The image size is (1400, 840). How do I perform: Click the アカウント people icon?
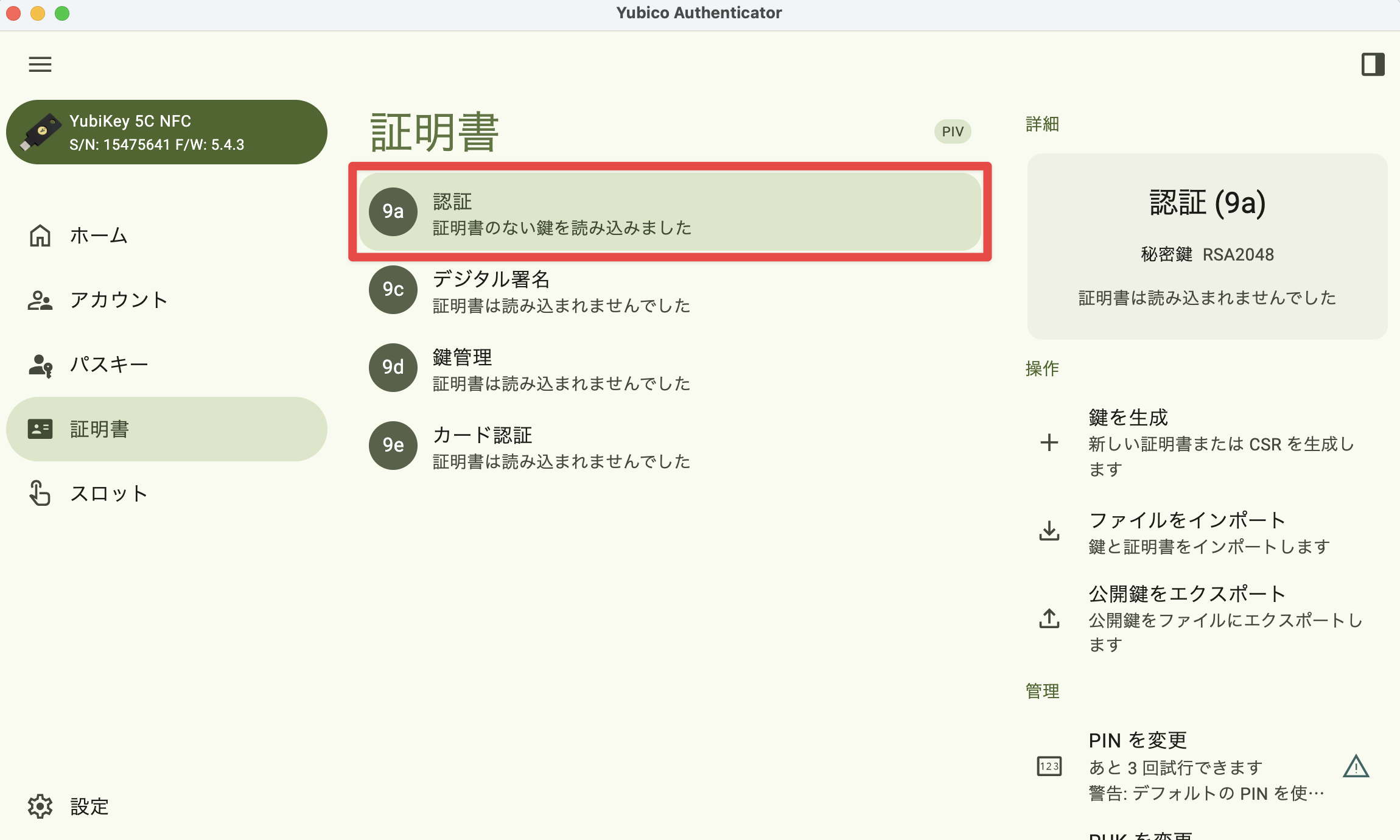40,300
